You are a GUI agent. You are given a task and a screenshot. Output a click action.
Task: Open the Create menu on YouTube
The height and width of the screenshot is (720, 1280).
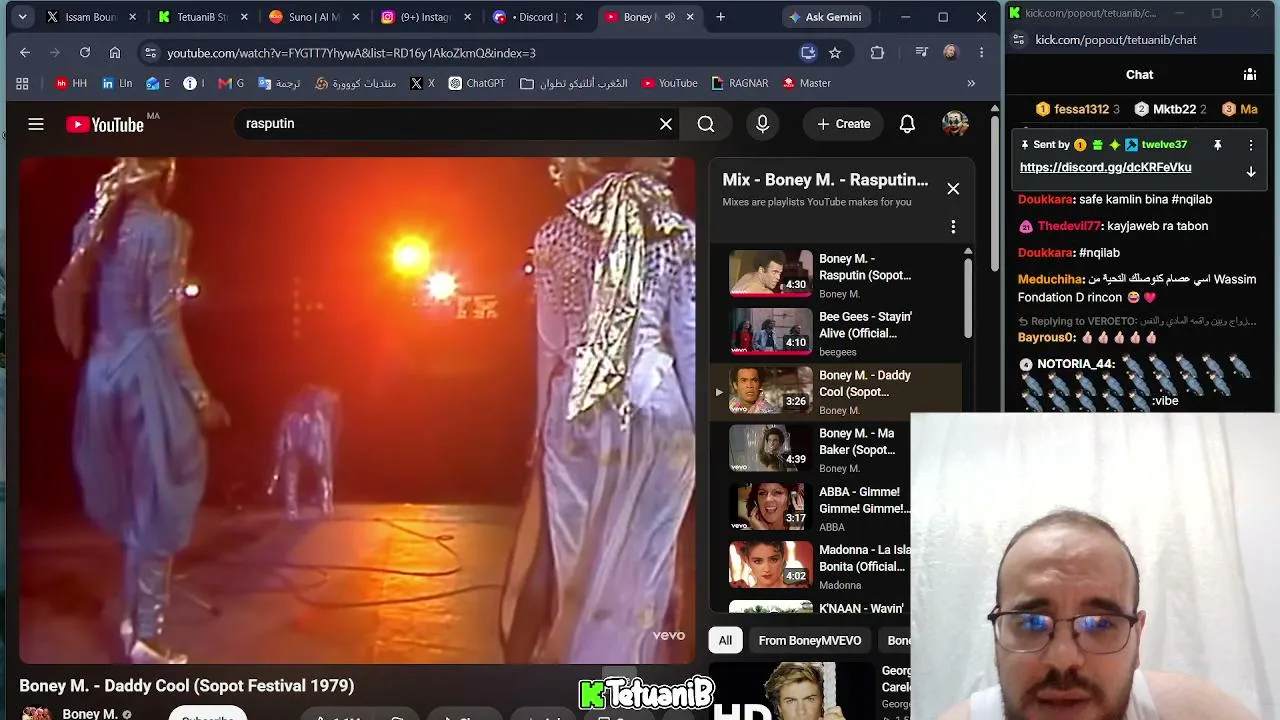843,124
